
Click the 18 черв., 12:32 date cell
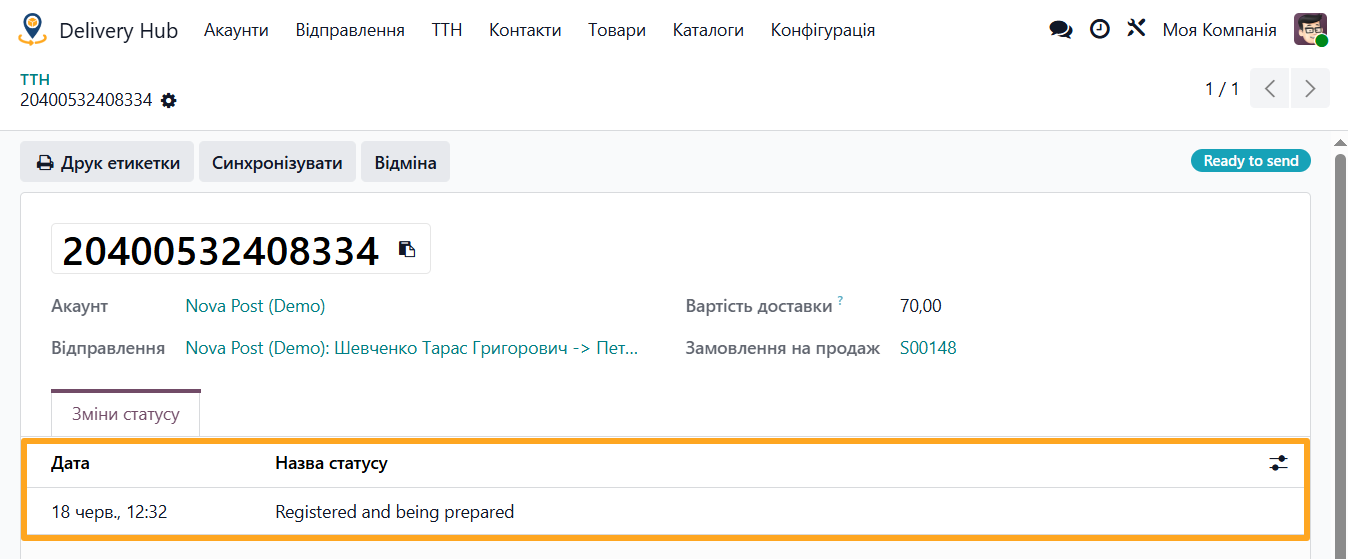[109, 512]
